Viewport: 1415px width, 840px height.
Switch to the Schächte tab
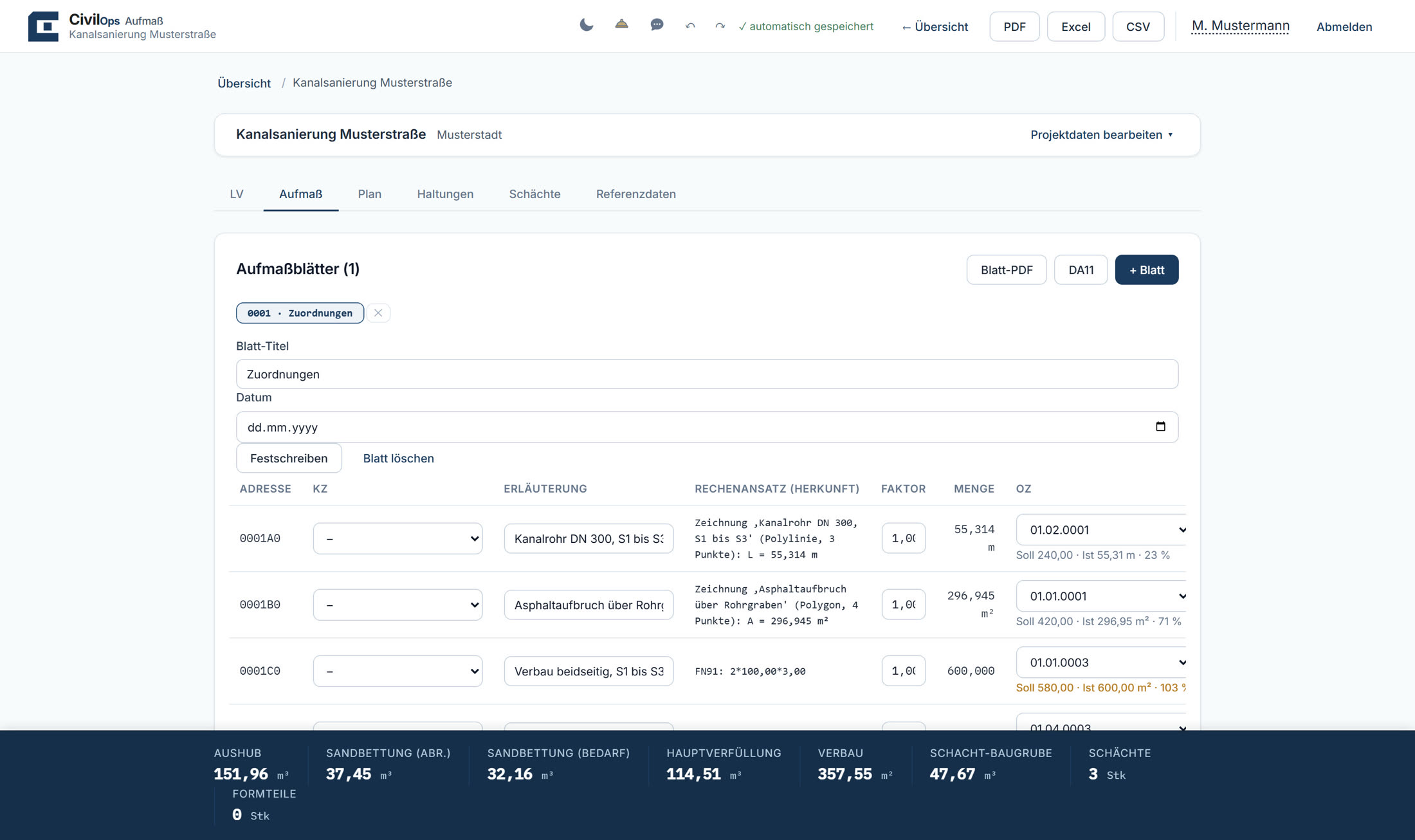coord(534,194)
